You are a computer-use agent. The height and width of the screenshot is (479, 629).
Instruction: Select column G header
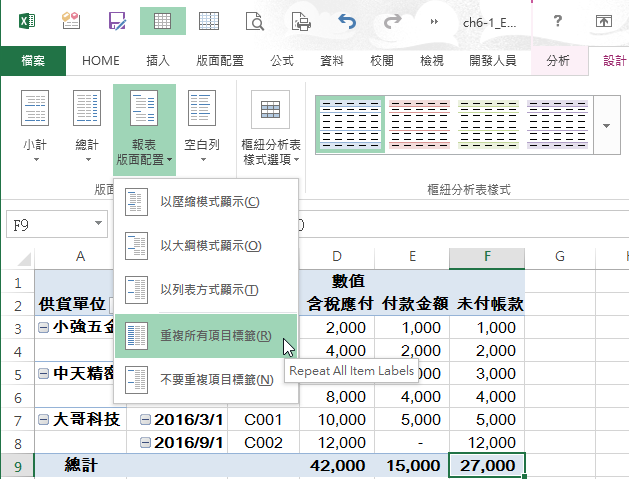560,256
